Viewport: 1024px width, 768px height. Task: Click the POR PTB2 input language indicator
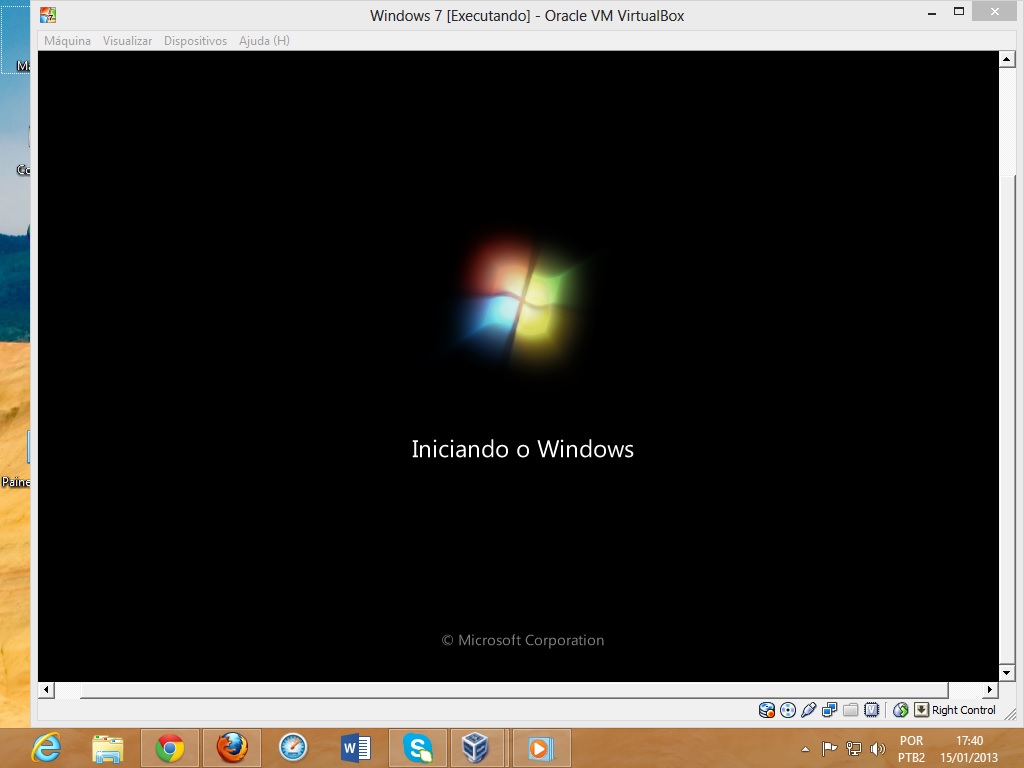(x=911, y=749)
